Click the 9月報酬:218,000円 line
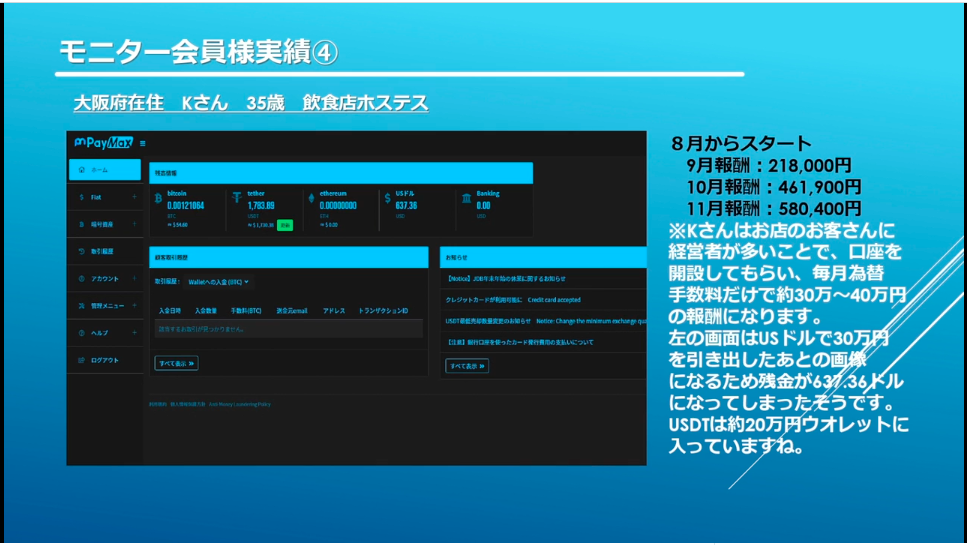The height and width of the screenshot is (545, 967). pyautogui.click(x=769, y=165)
